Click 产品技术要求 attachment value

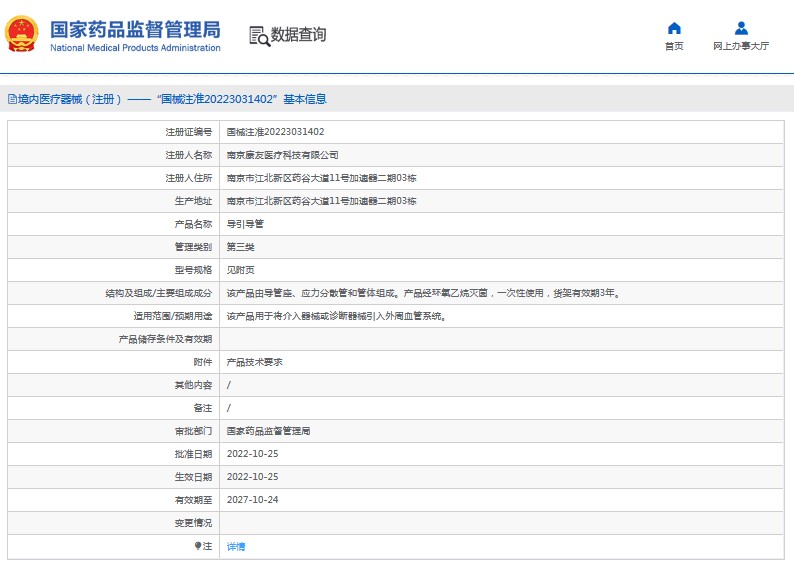(x=255, y=362)
